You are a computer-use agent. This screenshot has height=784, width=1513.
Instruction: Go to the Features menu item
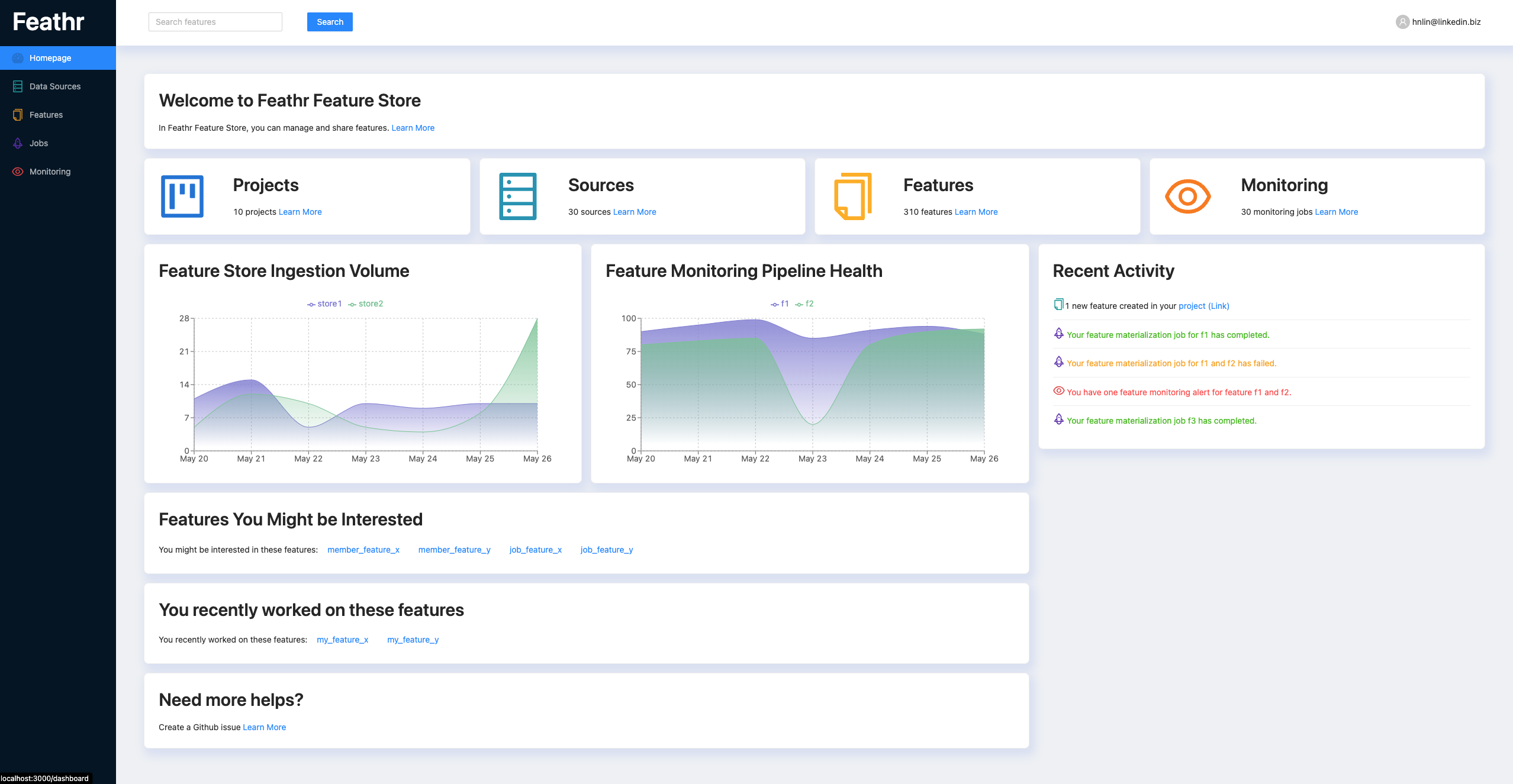point(58,115)
